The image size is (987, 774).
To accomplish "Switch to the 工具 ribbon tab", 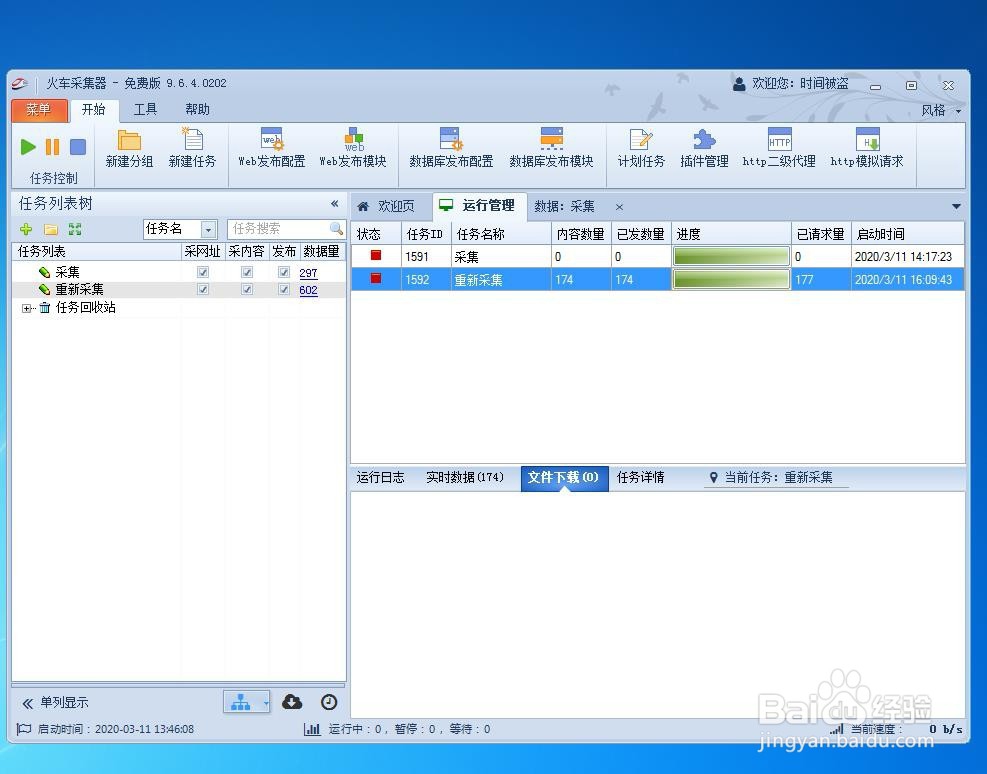I will [x=145, y=109].
